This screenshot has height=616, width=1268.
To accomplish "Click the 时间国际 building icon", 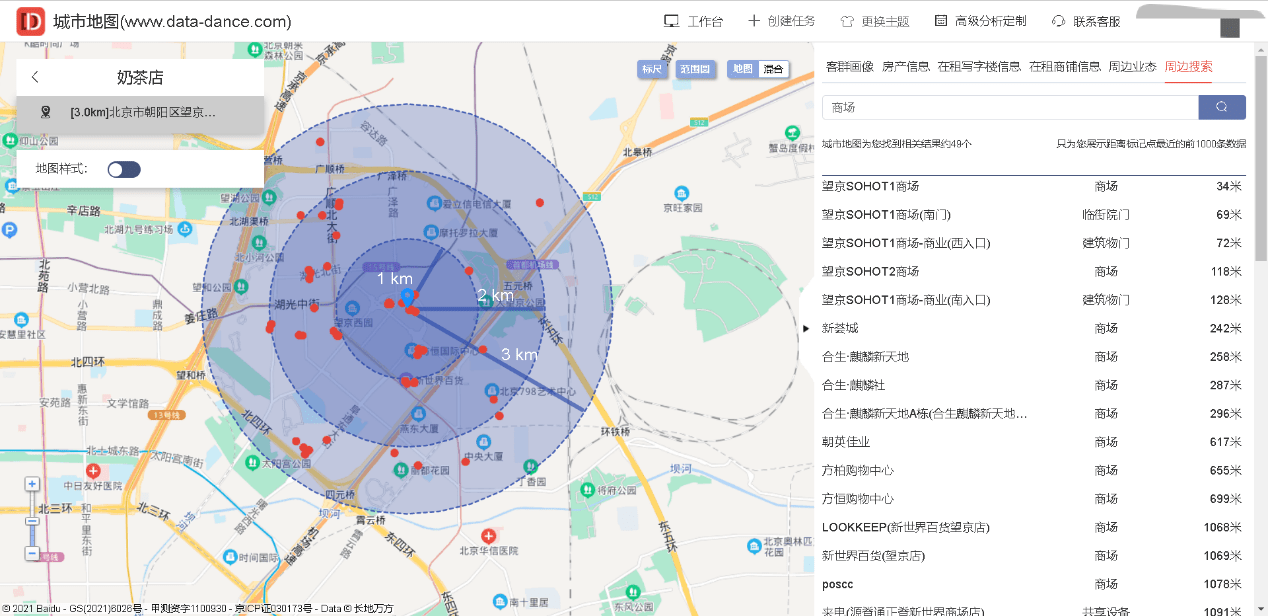I will (231, 557).
